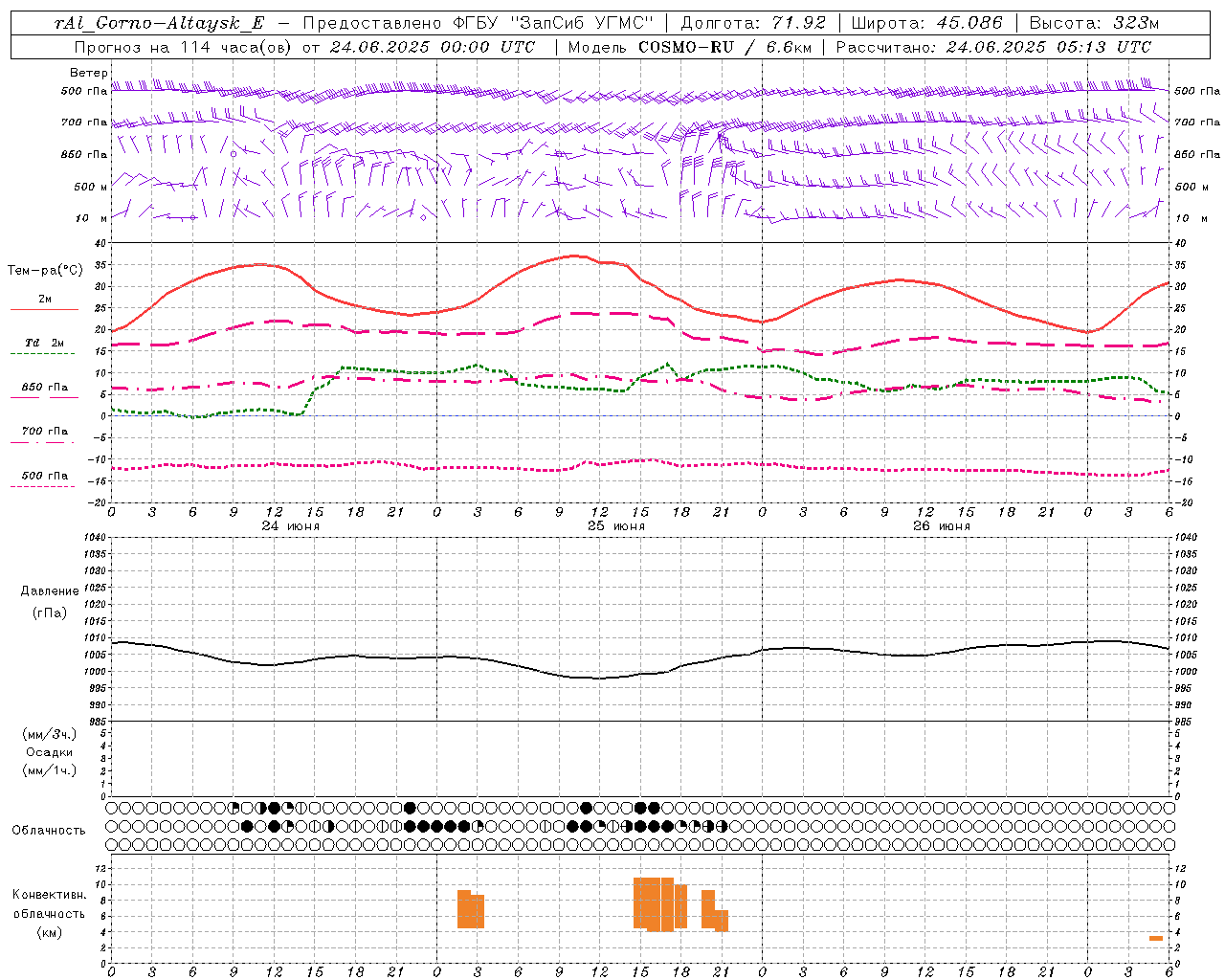The width and height of the screenshot is (1225, 980).
Task: Click the (мм/3ч.) precipitation unit label
Action: (x=50, y=734)
